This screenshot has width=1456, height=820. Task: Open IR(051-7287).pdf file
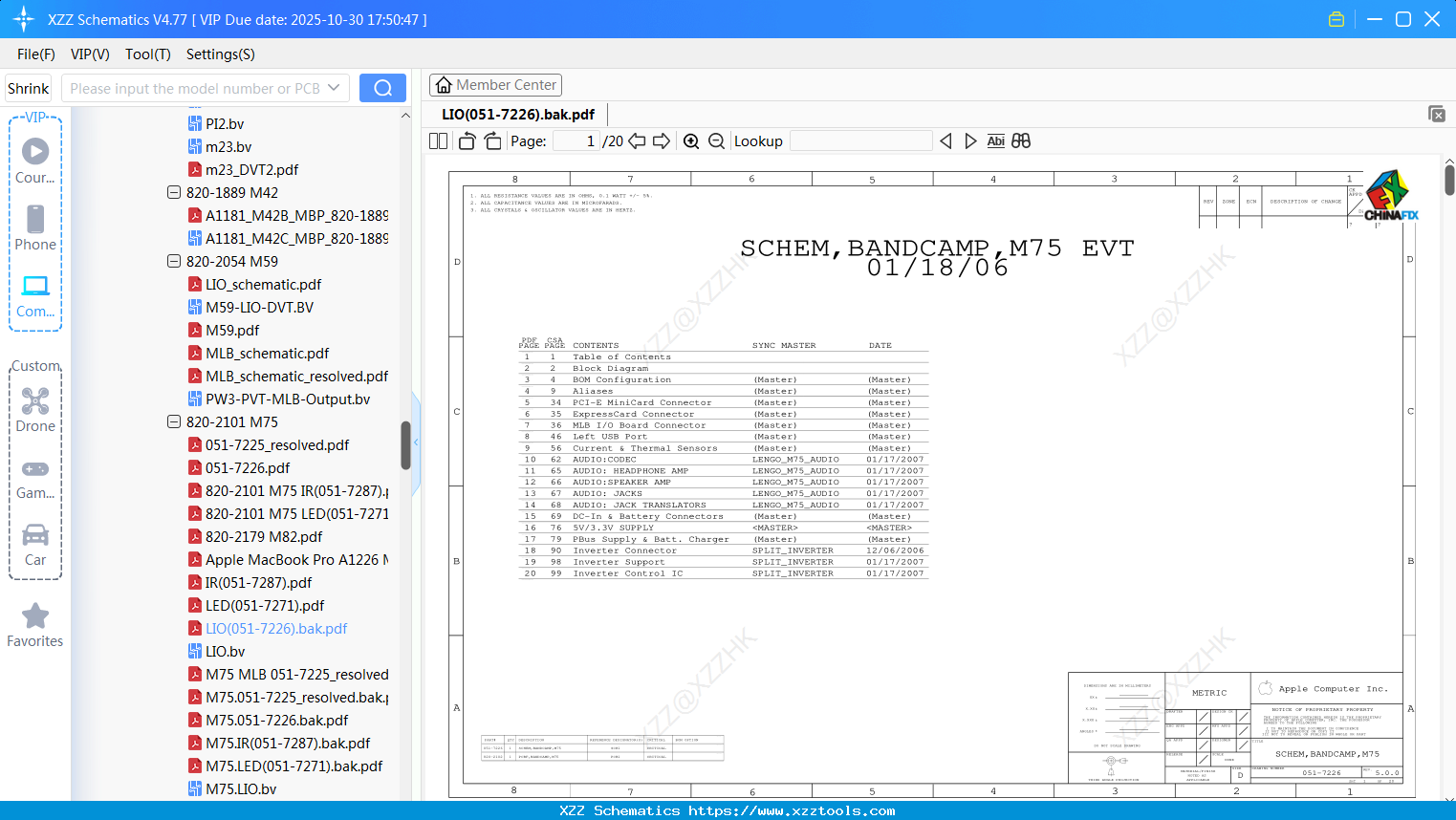pyautogui.click(x=250, y=582)
